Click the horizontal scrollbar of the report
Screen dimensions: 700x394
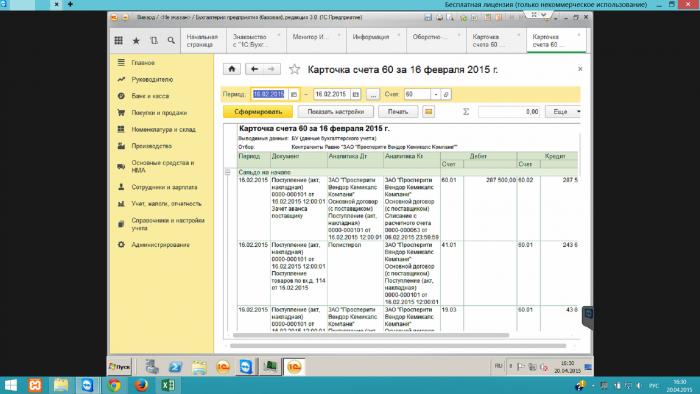(x=371, y=335)
